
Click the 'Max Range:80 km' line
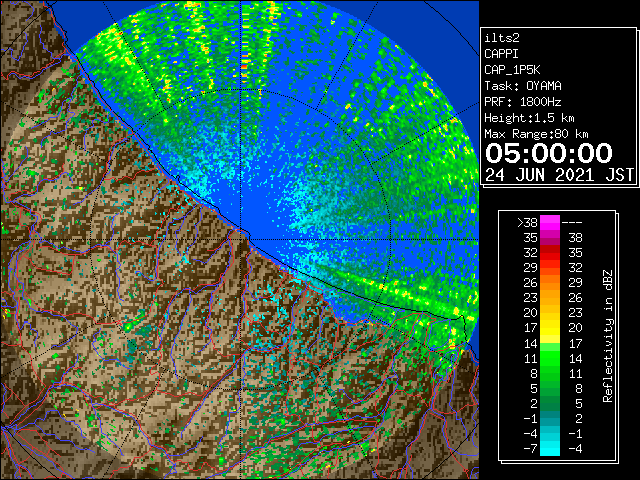536,134
